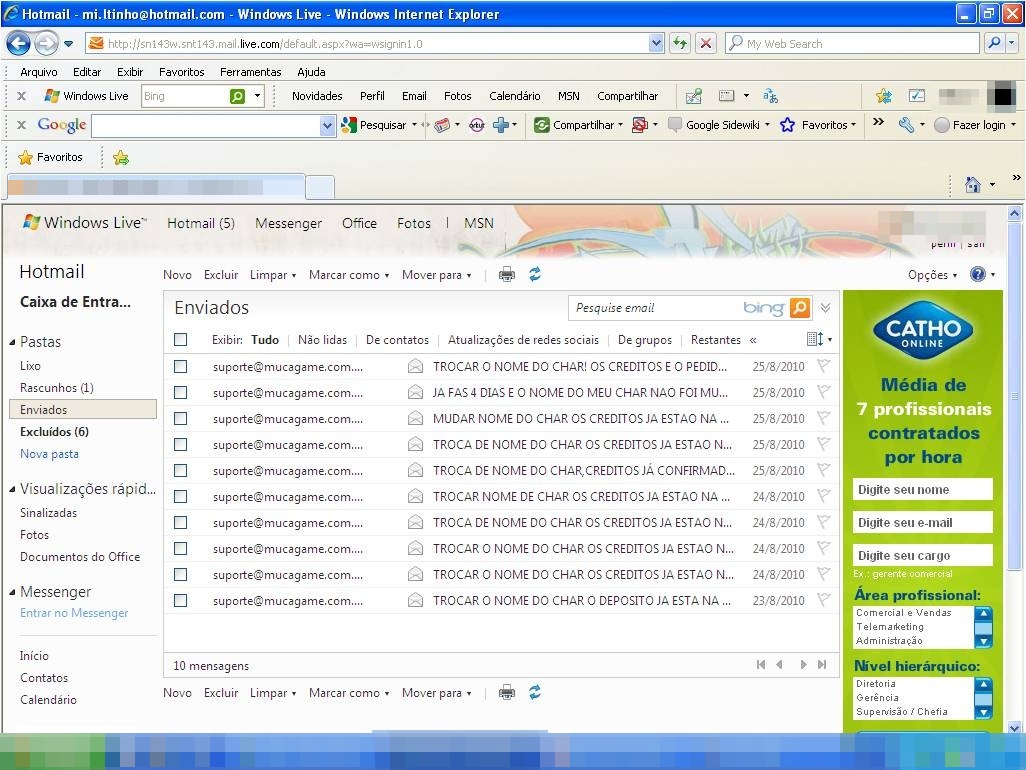Click the Help question mark icon
1026x770 pixels.
(977, 275)
